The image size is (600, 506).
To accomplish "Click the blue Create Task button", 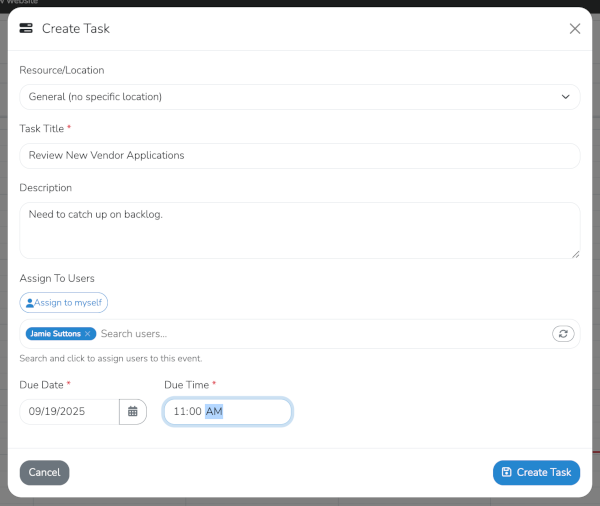I will pyautogui.click(x=536, y=472).
